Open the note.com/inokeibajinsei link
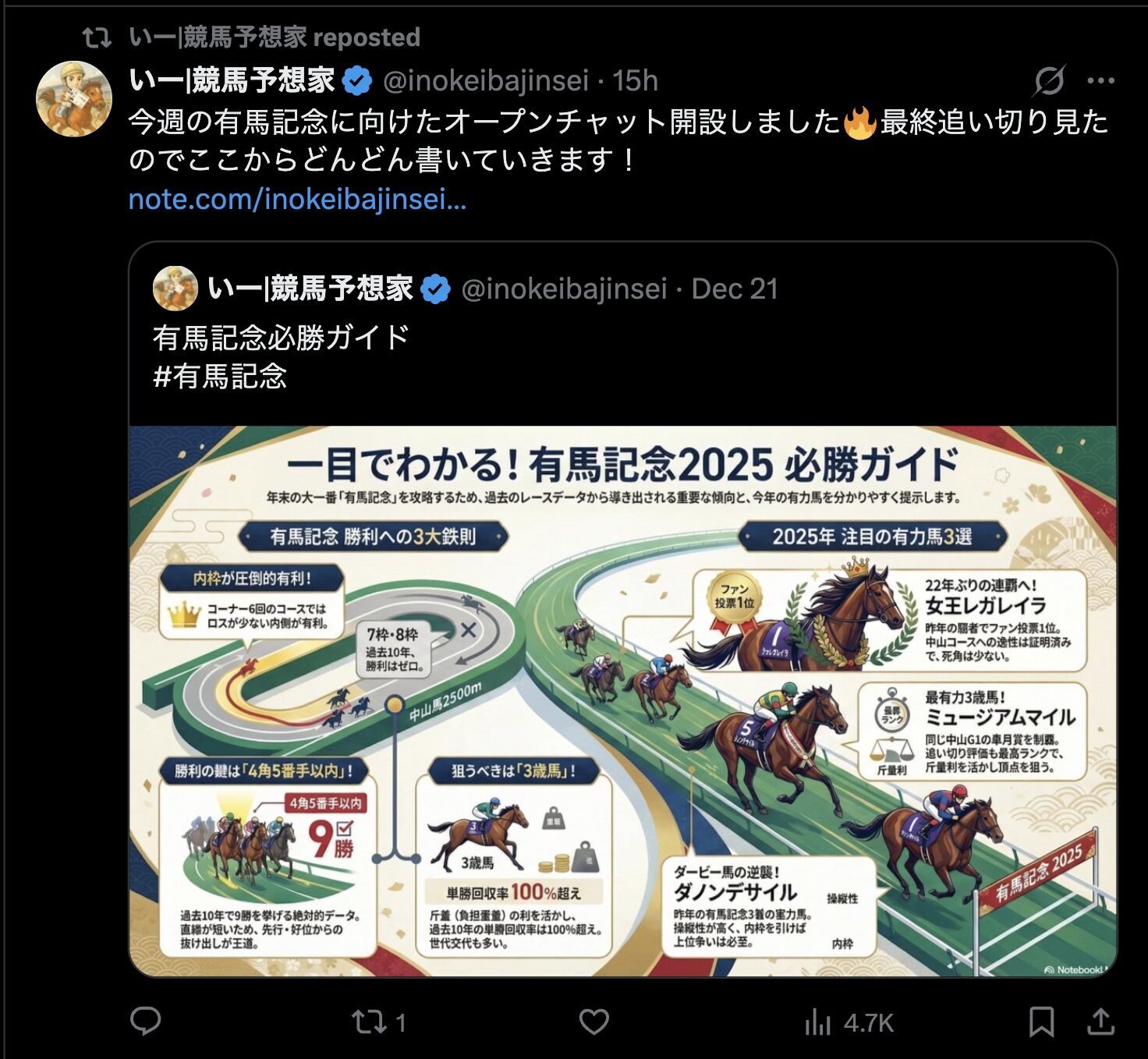 pos(297,199)
